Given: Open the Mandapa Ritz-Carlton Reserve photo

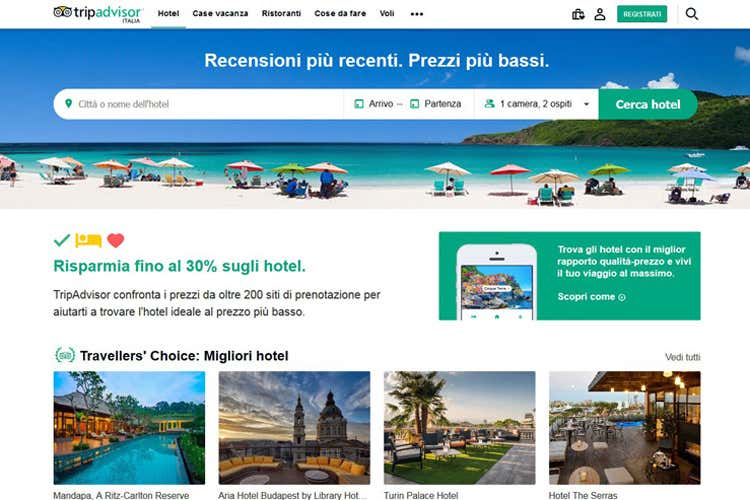Looking at the screenshot, I should coord(129,428).
